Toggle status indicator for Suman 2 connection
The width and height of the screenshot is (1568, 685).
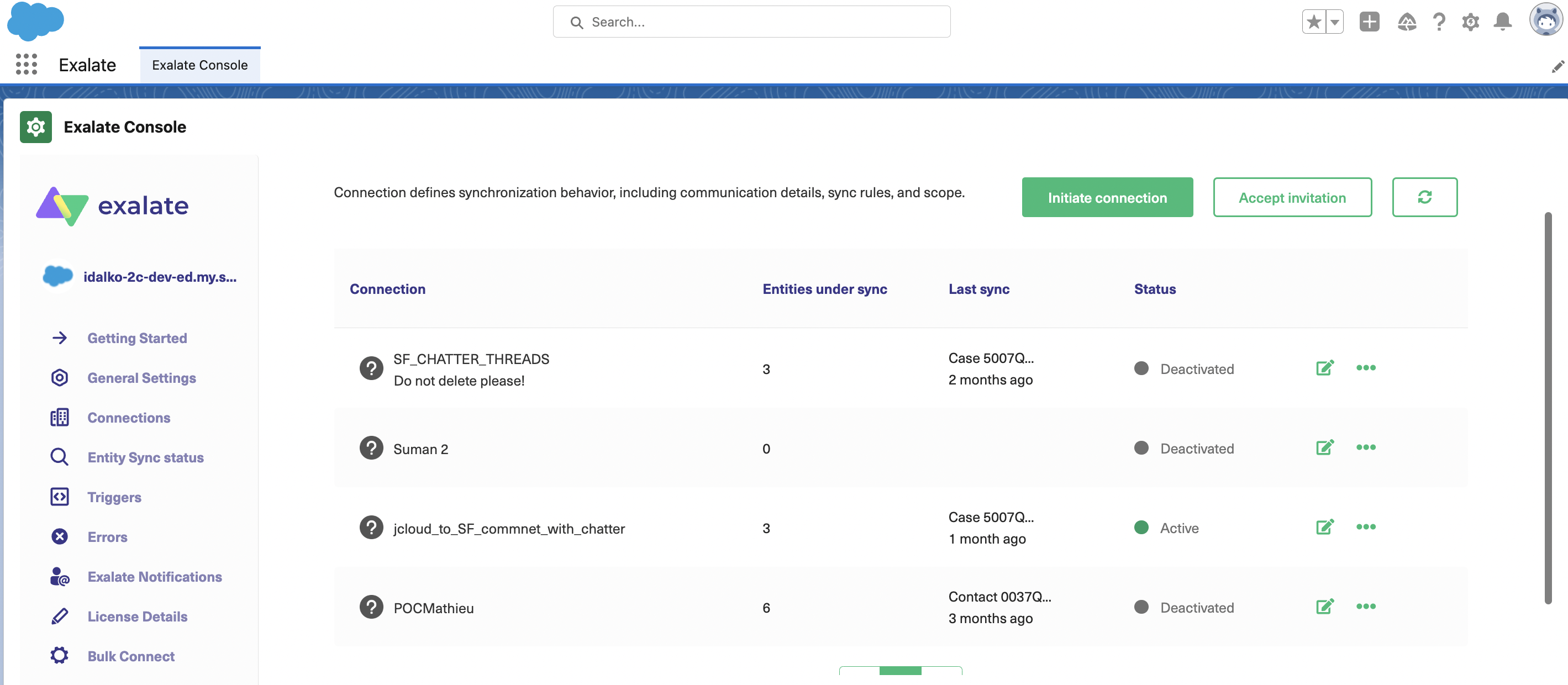click(1141, 448)
